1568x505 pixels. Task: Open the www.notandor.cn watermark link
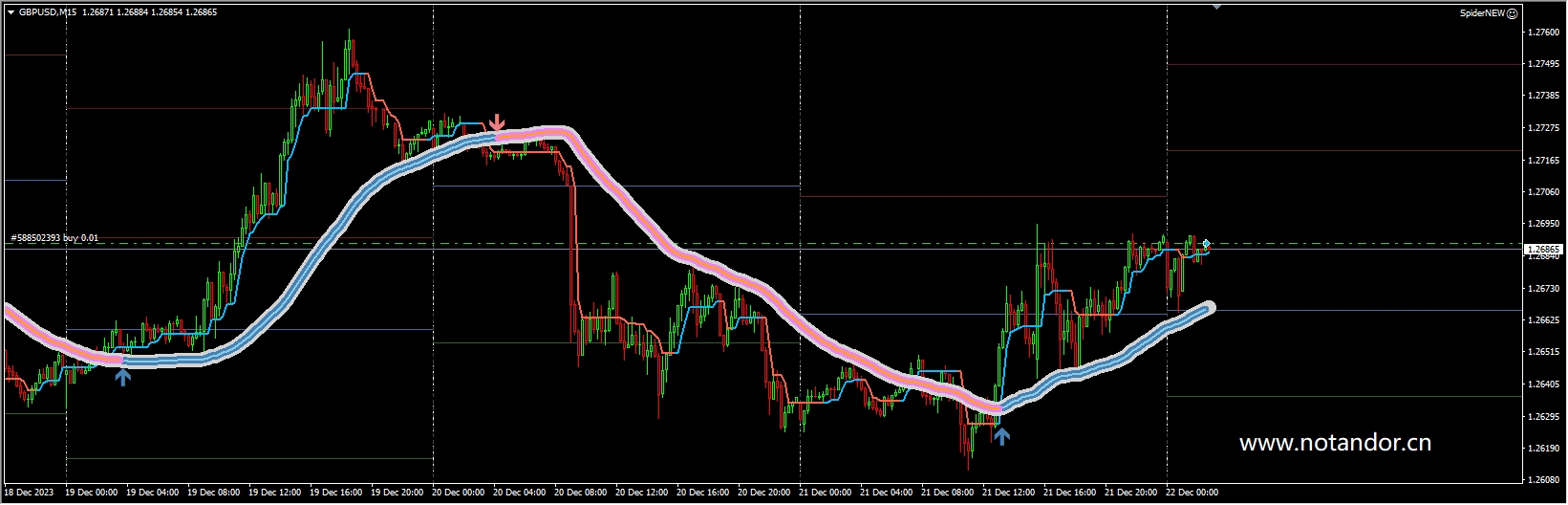pos(1334,443)
